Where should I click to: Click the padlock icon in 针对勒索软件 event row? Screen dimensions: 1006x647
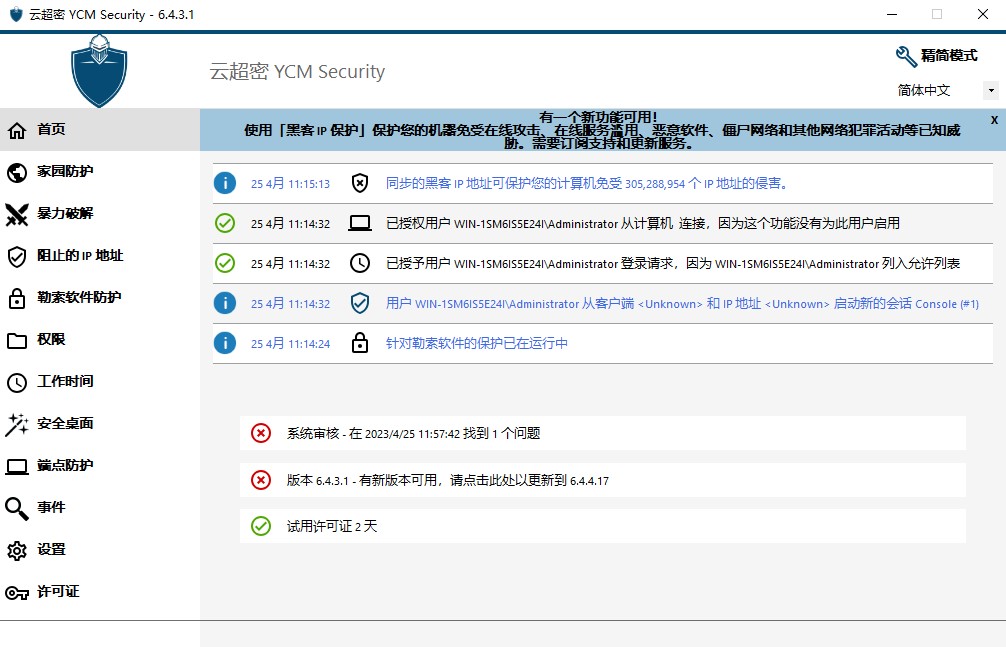(360, 343)
